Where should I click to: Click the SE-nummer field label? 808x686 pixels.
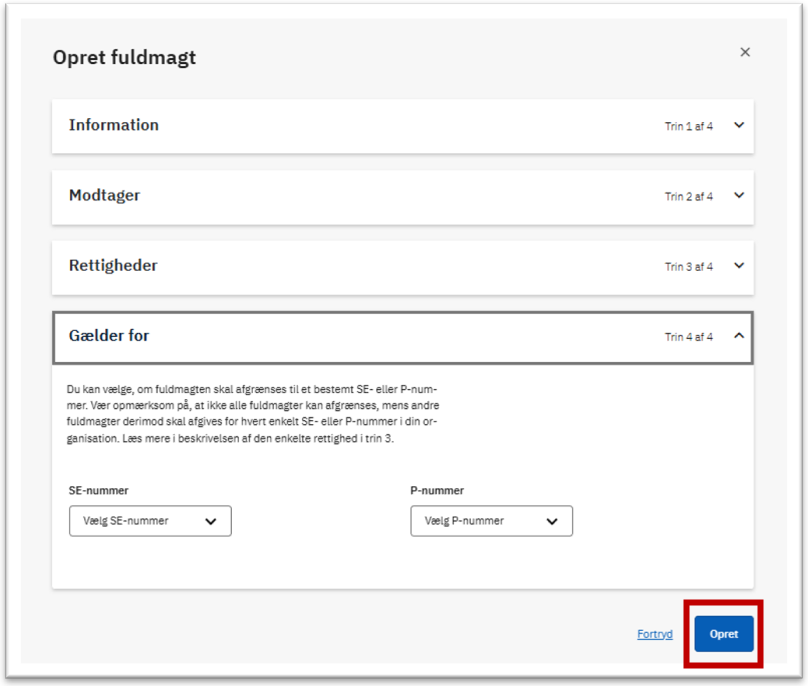coord(98,491)
